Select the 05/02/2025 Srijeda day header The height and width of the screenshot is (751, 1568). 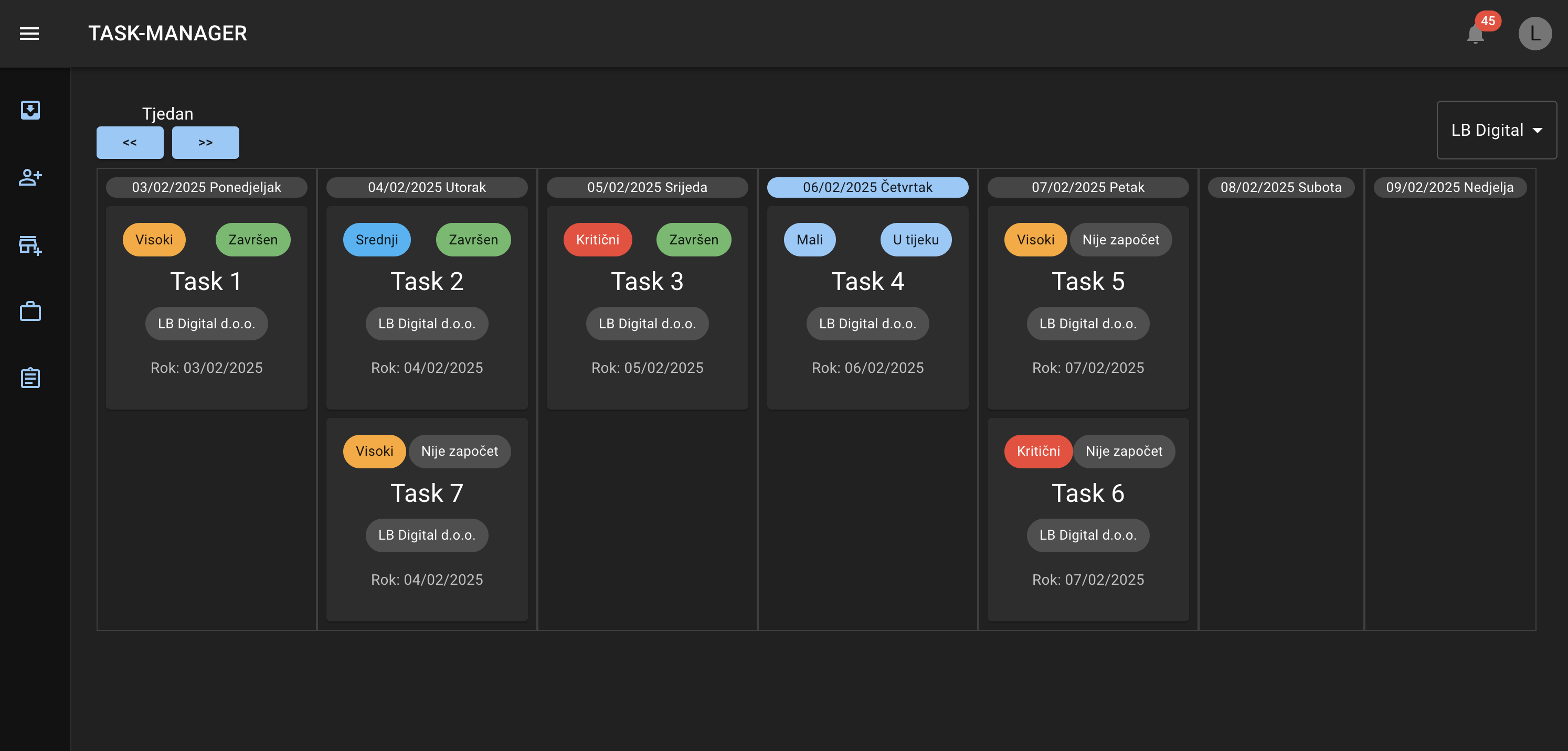647,187
